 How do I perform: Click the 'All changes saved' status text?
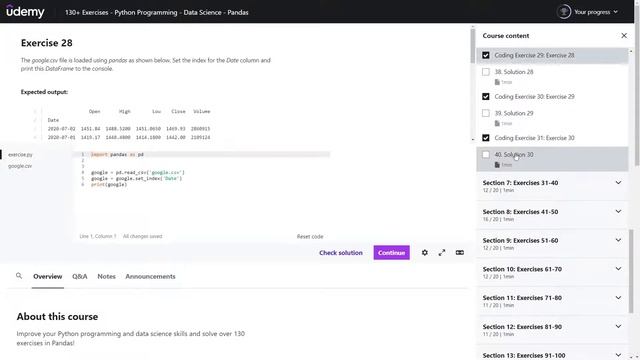(x=142, y=236)
